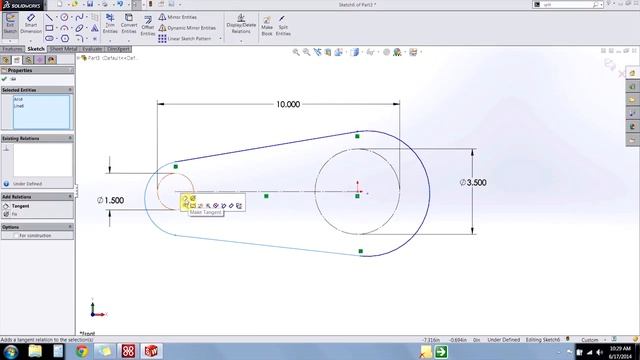The width and height of the screenshot is (640, 360).
Task: Click the Undo icon in the top toolbar
Action: click(120, 4)
